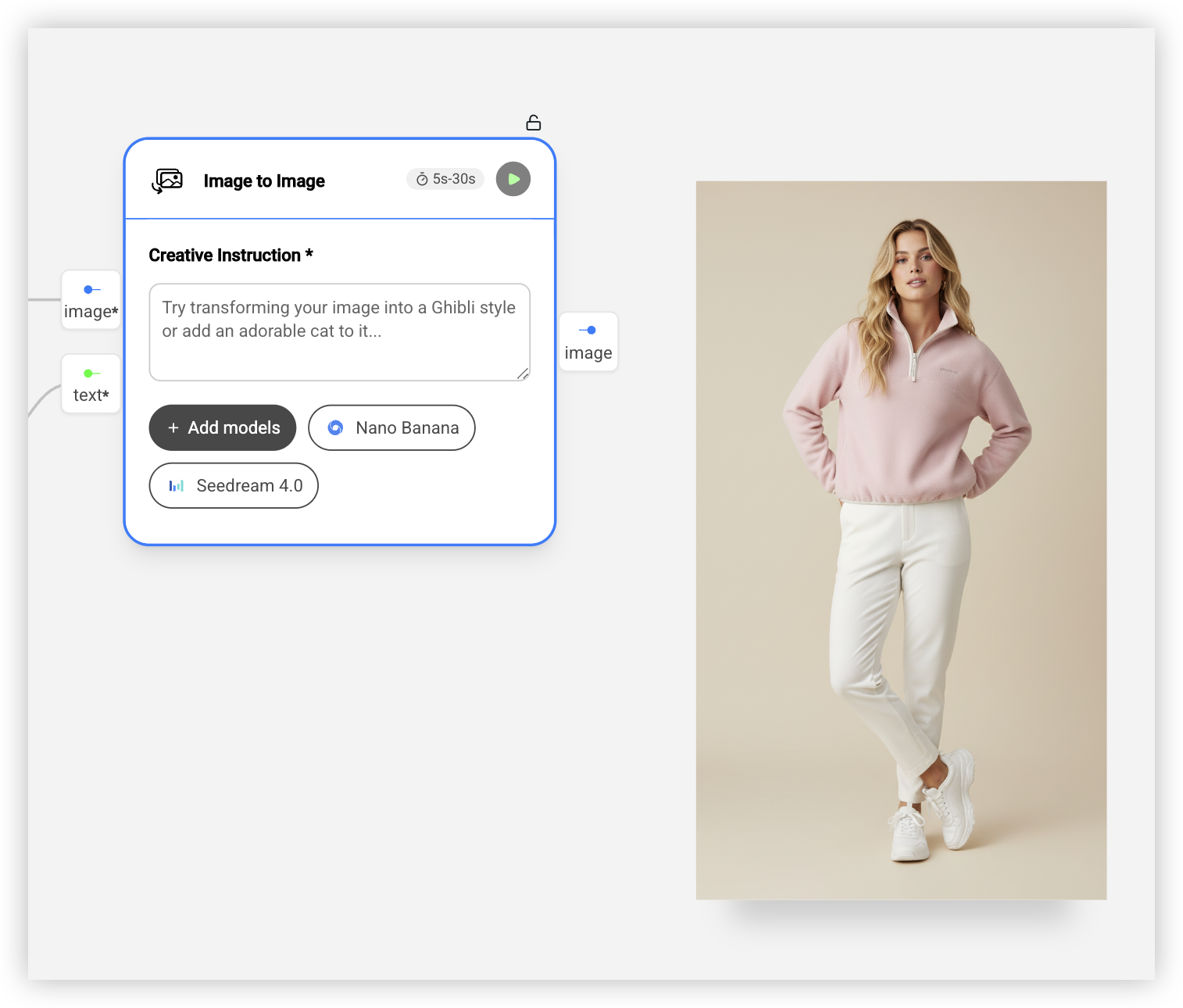Click the image output port
This screenshot has width=1183, height=1008.
(588, 341)
